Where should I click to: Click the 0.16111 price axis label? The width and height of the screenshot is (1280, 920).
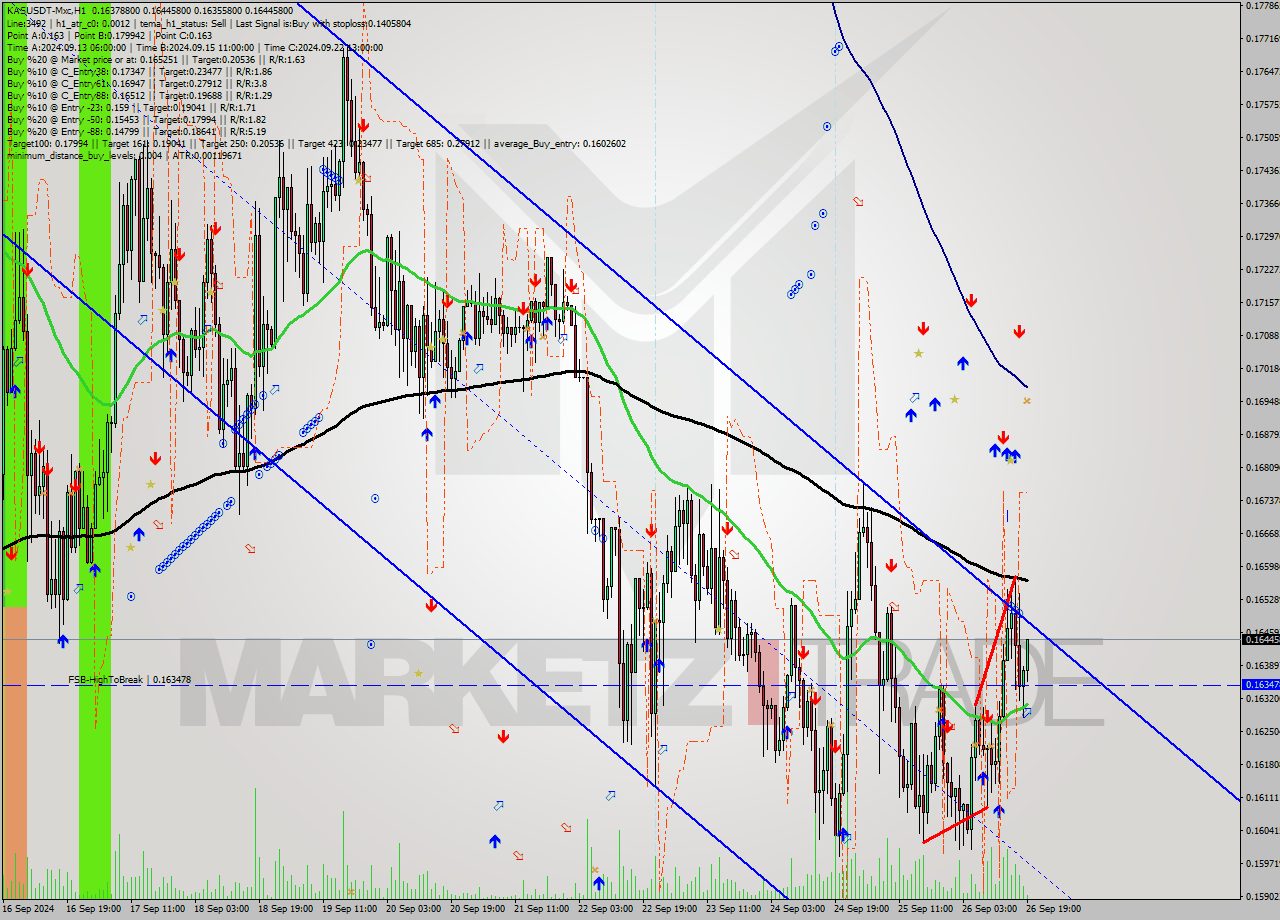pyautogui.click(x=1262, y=797)
